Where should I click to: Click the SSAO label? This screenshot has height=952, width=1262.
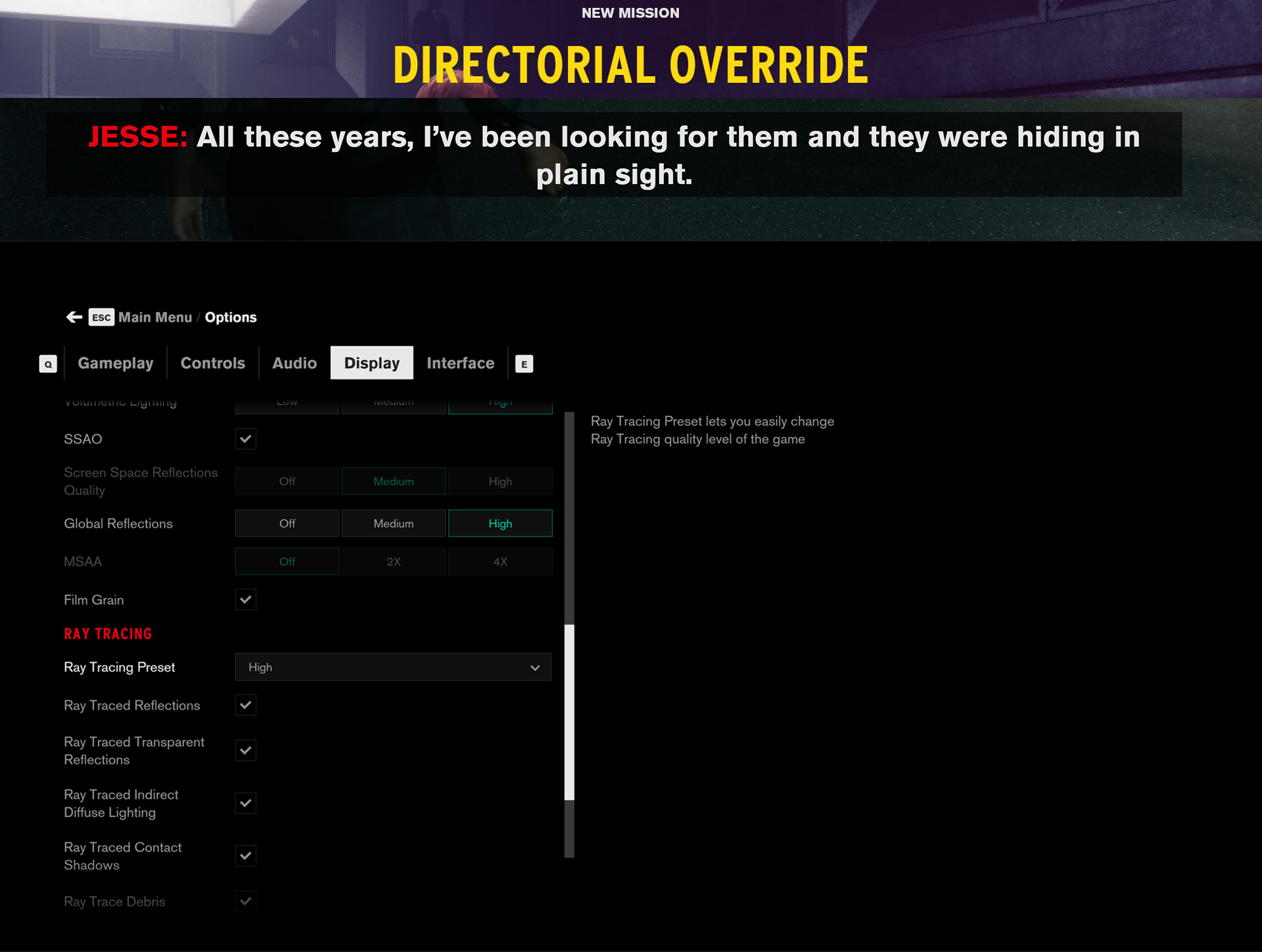(83, 439)
